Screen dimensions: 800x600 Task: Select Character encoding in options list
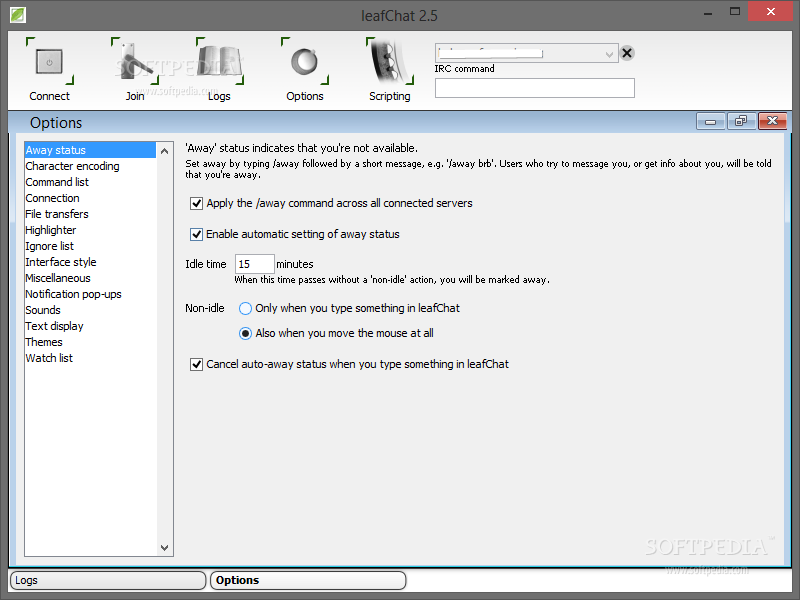tap(90, 166)
